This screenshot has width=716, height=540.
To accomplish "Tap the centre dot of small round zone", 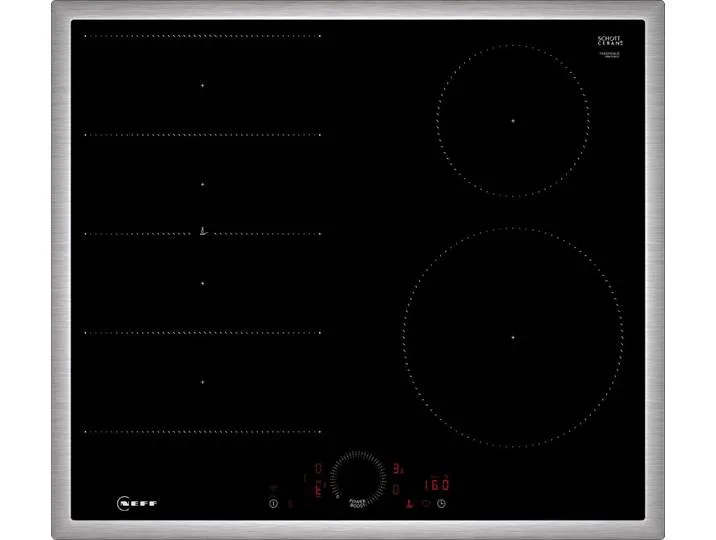I will click(513, 121).
